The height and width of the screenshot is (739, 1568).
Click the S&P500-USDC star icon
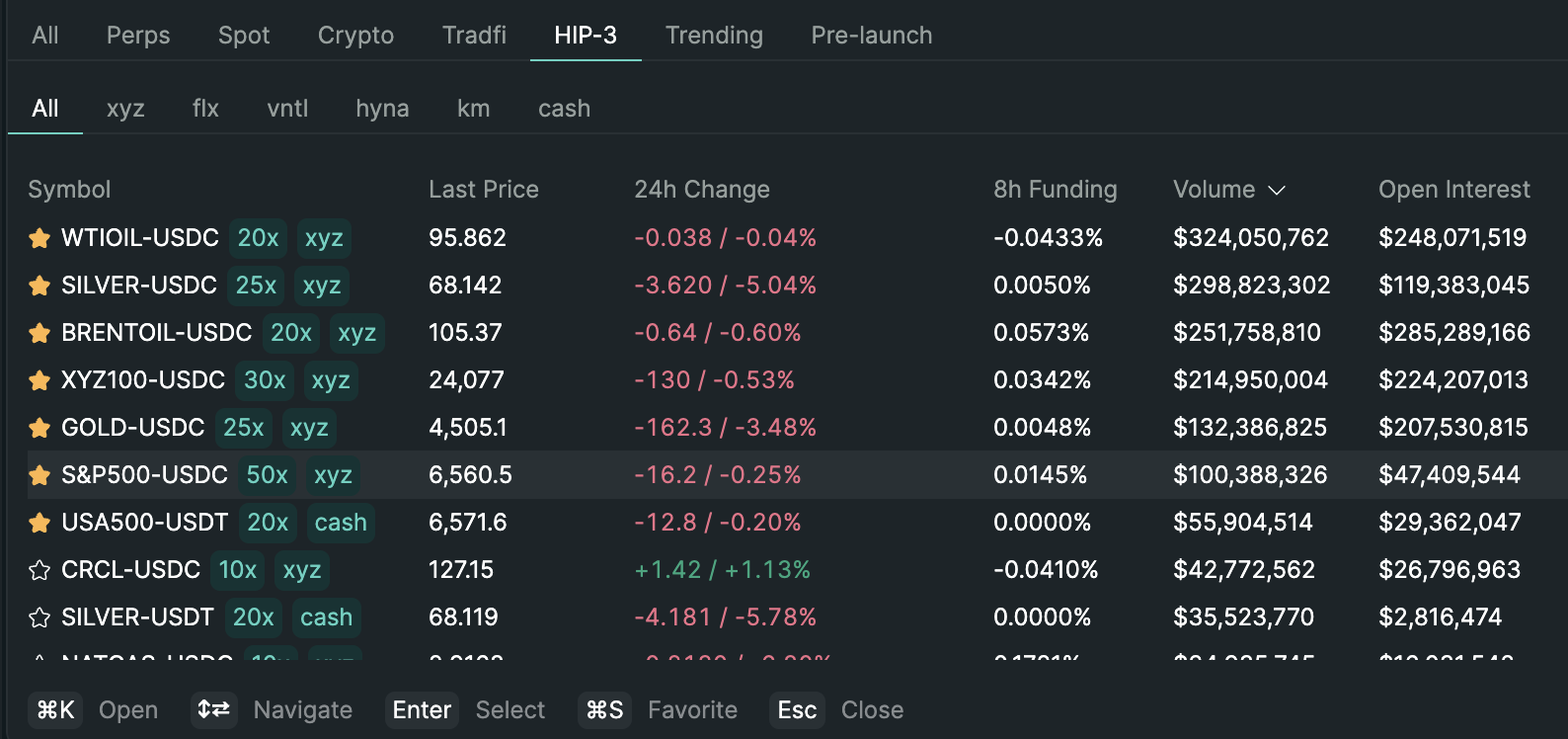(x=39, y=475)
